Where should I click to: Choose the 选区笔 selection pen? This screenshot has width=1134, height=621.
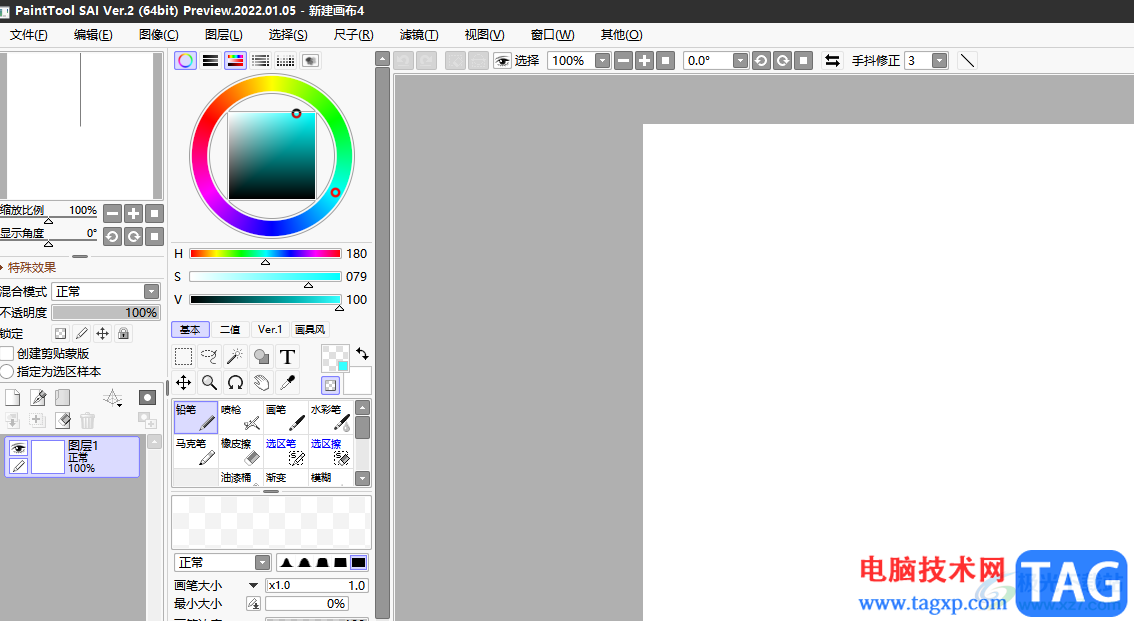[x=286, y=451]
